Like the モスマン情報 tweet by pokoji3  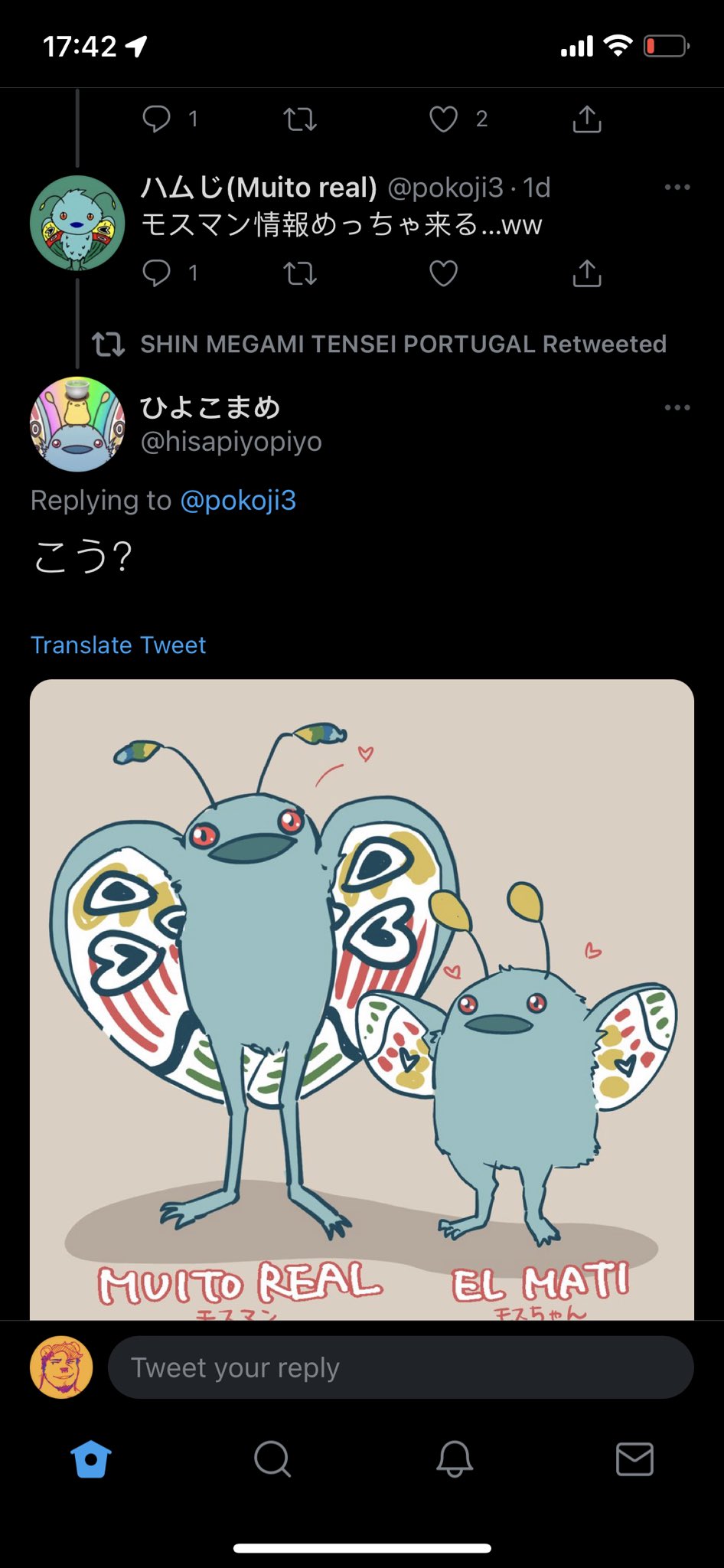point(443,273)
